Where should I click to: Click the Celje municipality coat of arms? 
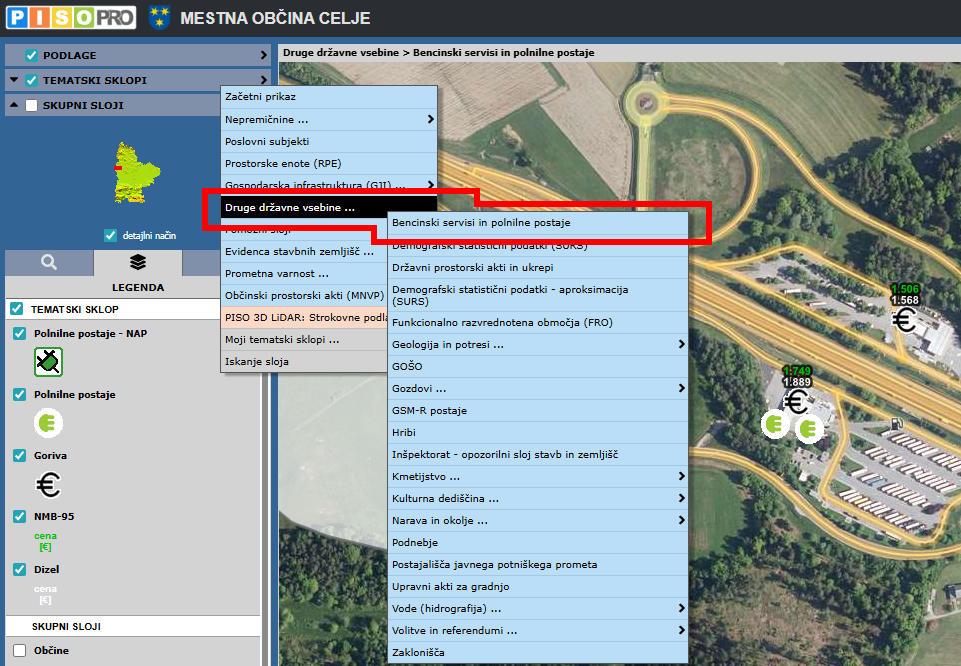159,17
